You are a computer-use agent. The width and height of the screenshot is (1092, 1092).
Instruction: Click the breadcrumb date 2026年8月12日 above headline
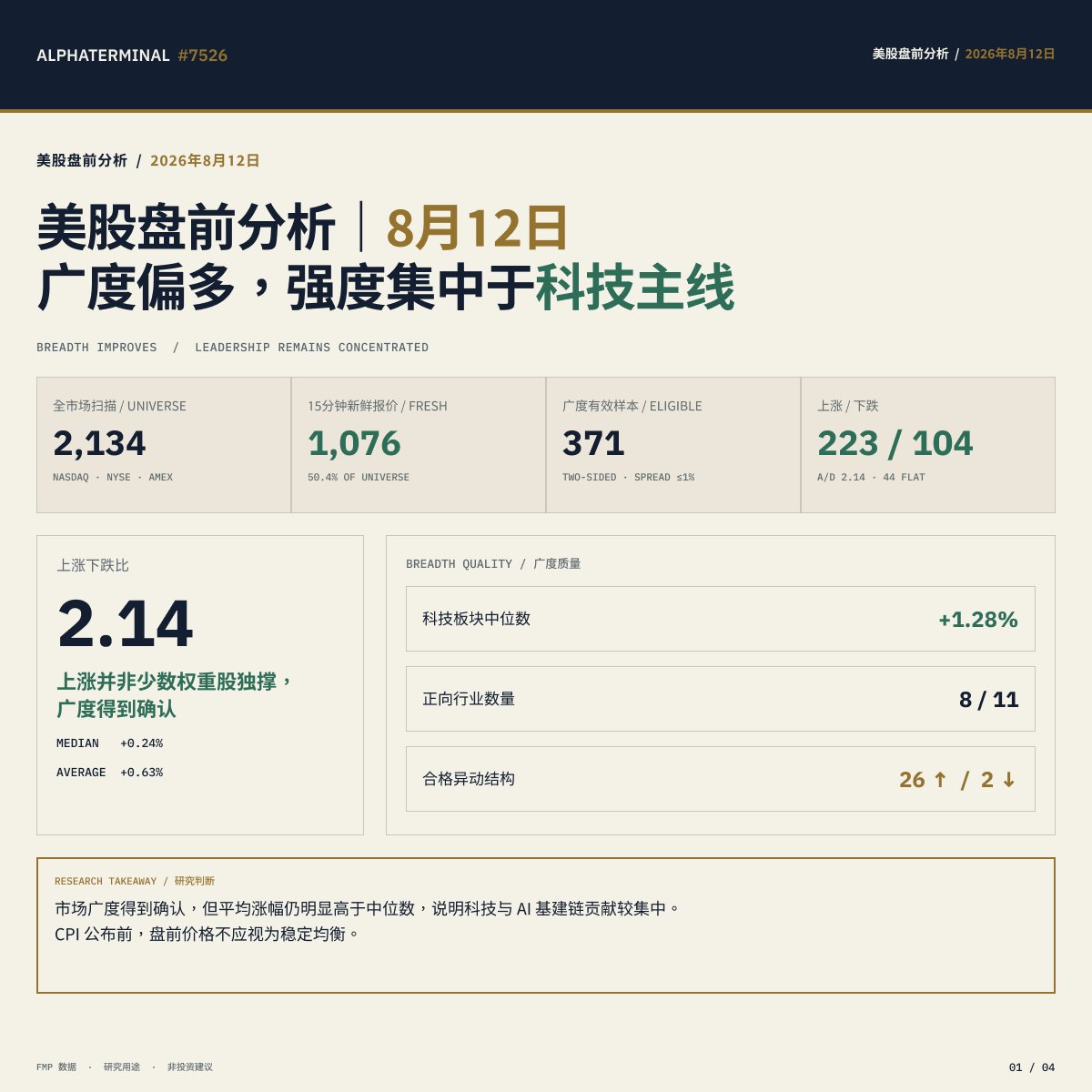point(205,160)
